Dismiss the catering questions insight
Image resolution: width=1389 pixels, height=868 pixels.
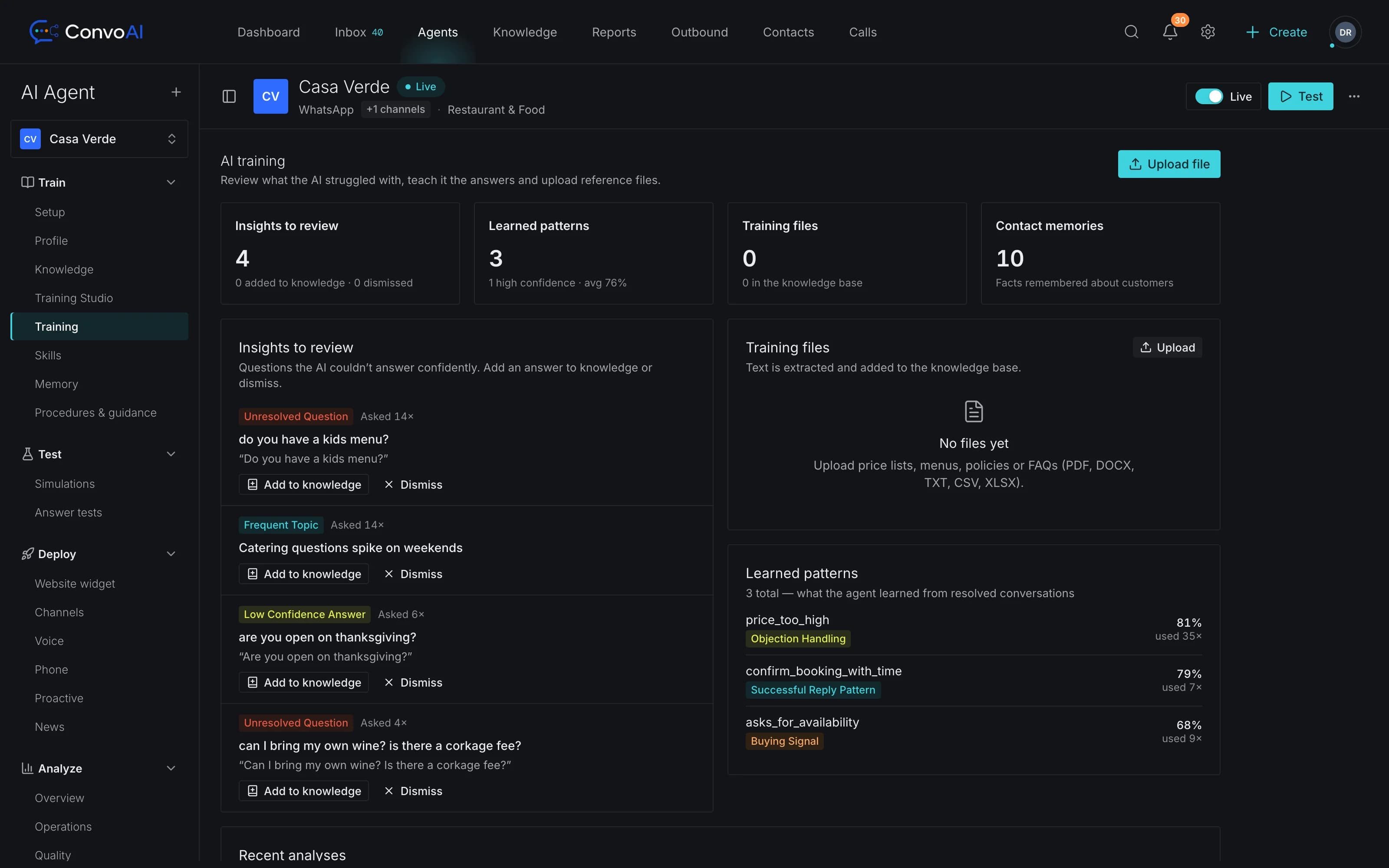click(x=413, y=573)
